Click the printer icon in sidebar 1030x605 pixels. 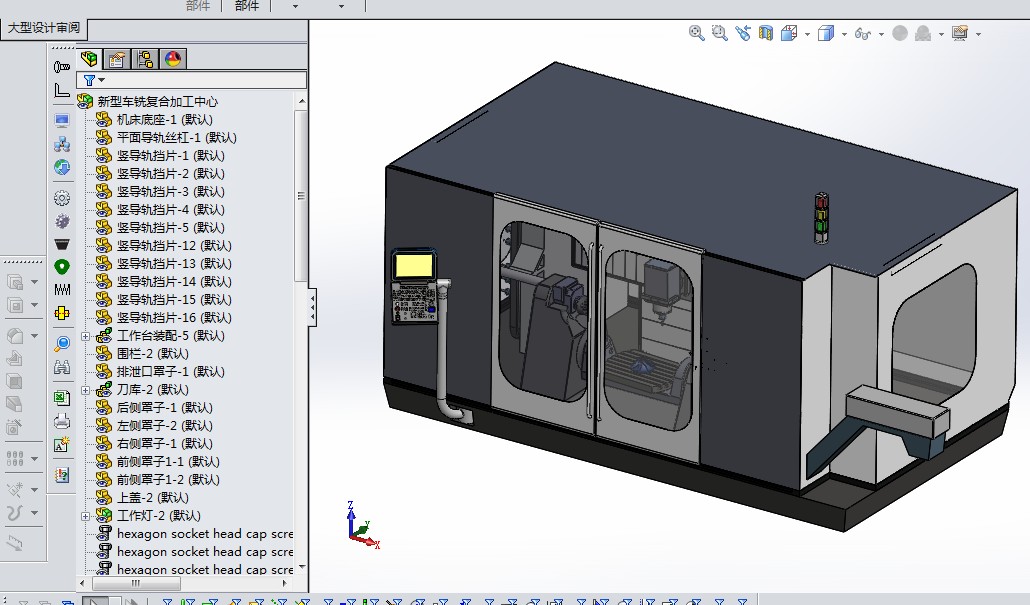(x=62, y=420)
